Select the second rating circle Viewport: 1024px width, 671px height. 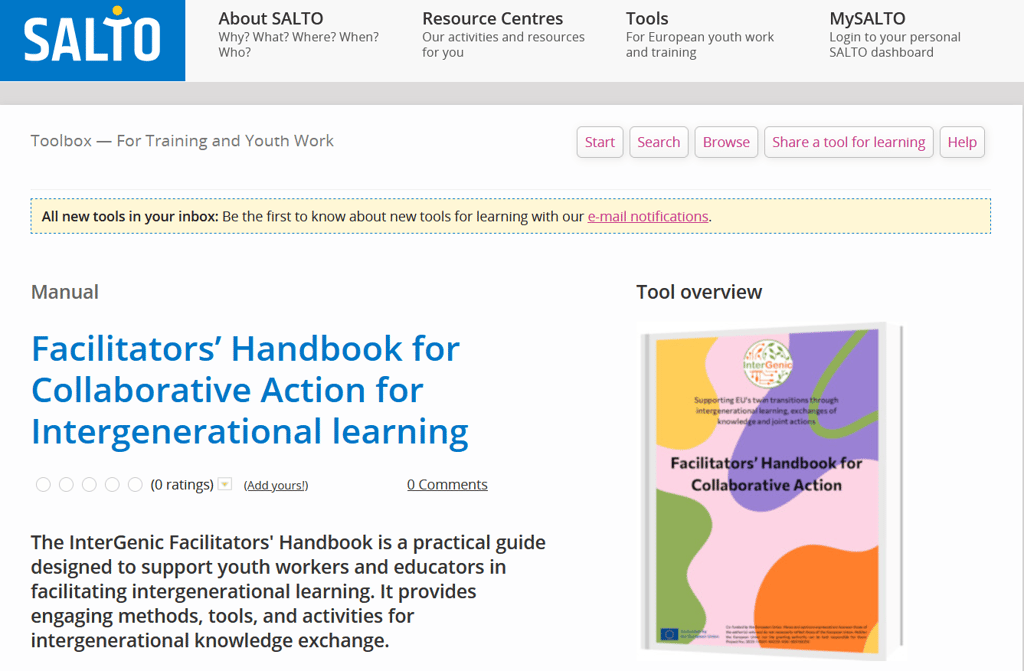66,484
